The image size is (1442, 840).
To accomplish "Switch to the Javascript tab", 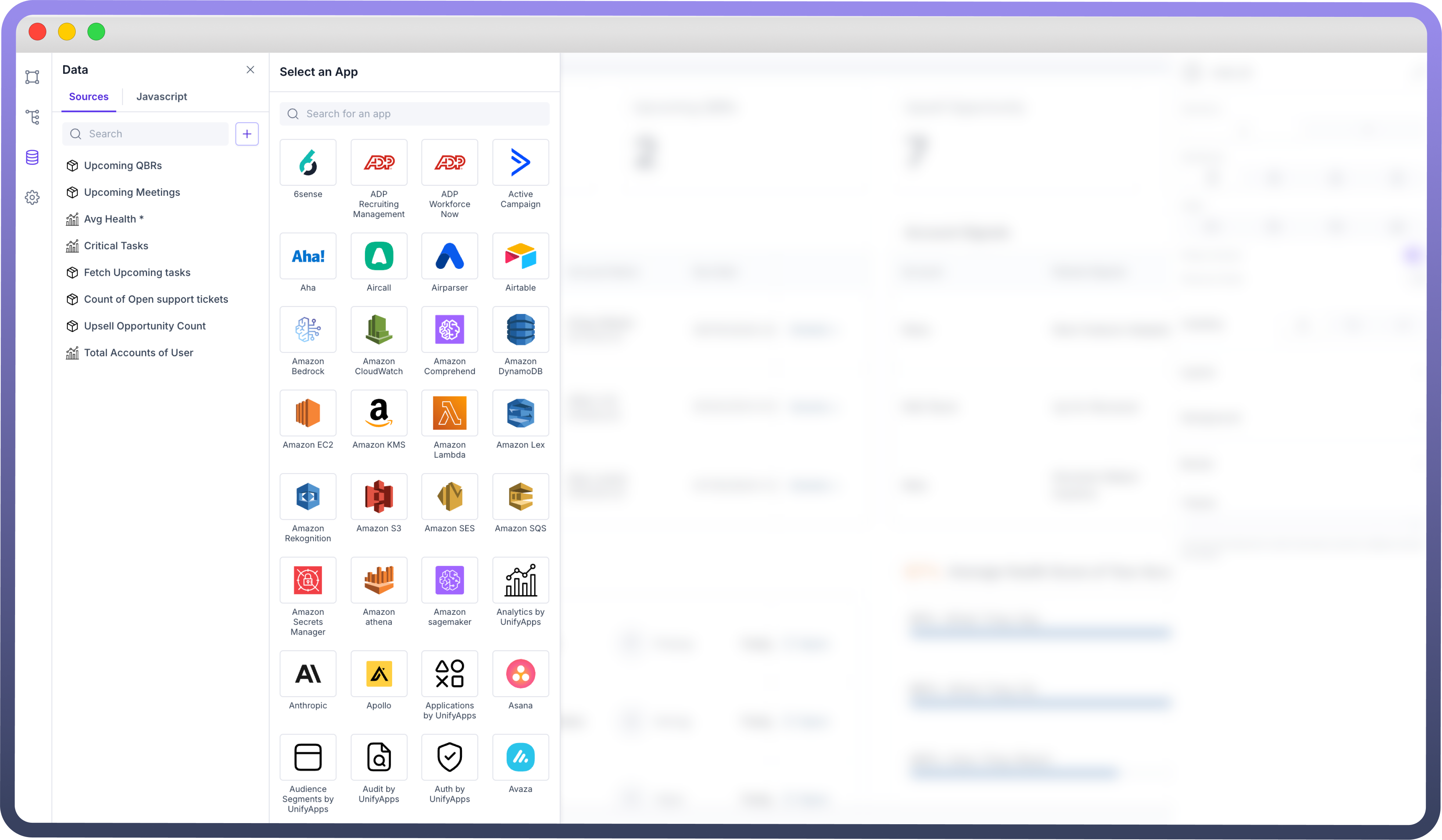I will click(161, 97).
